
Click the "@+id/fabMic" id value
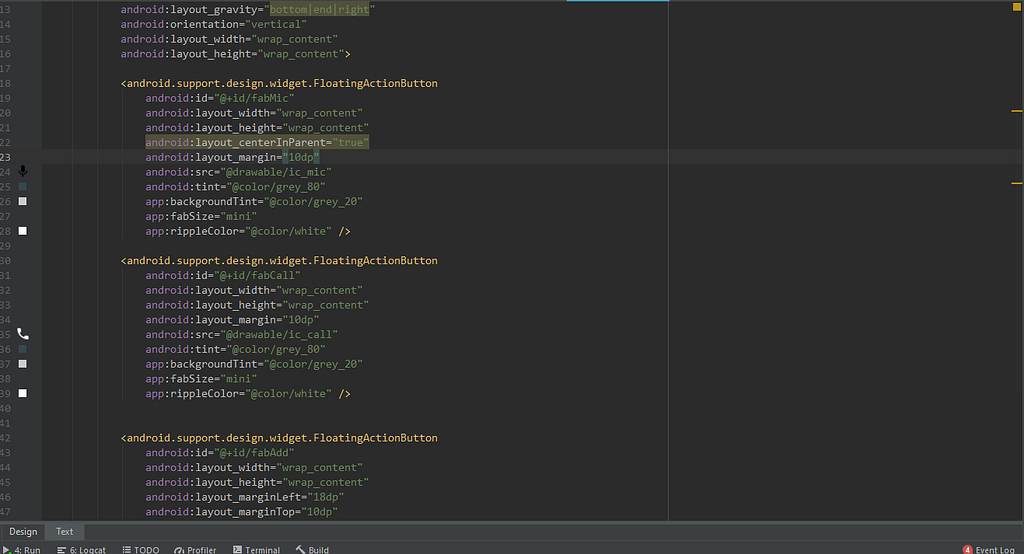[x=254, y=98]
